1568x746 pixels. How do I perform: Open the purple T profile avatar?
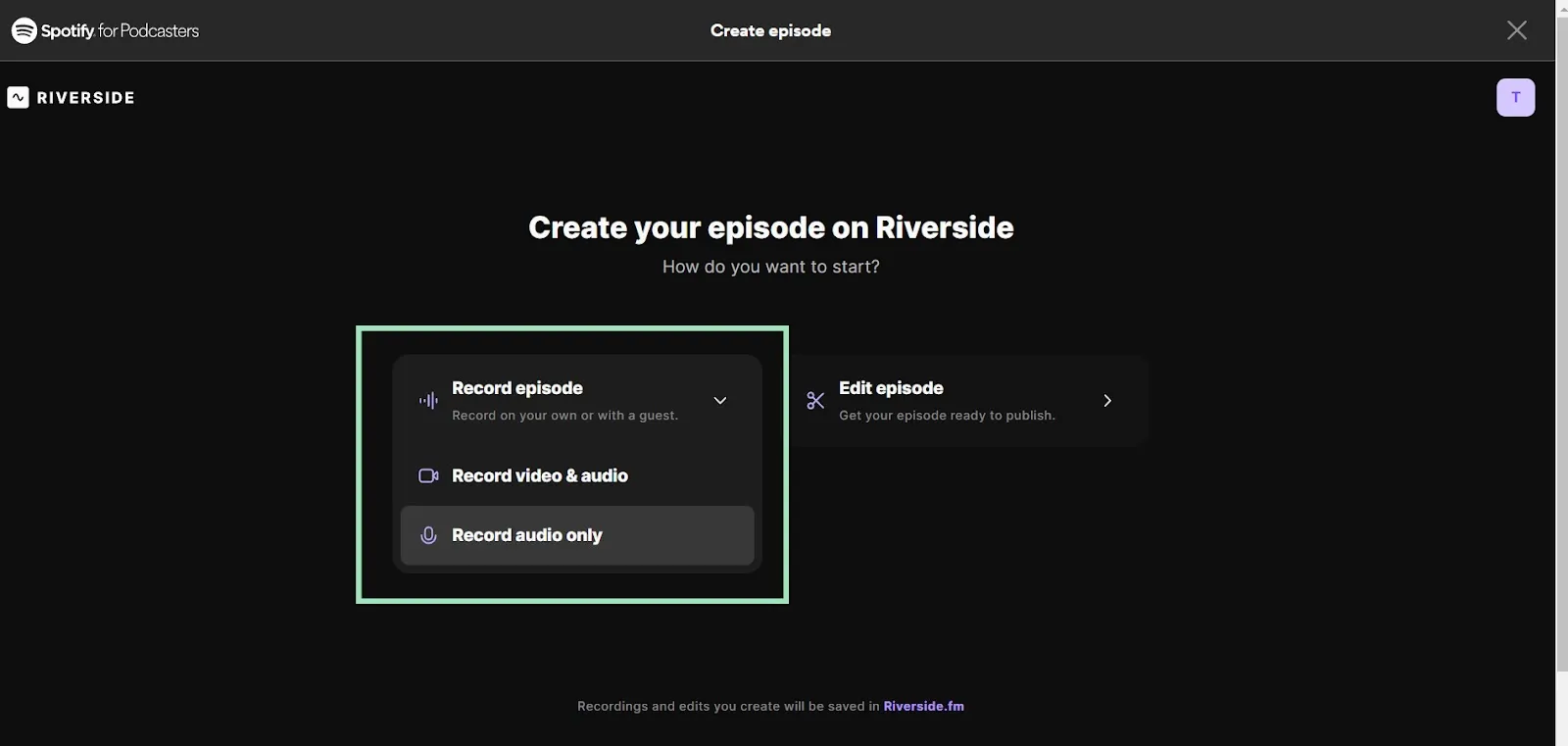1515,97
